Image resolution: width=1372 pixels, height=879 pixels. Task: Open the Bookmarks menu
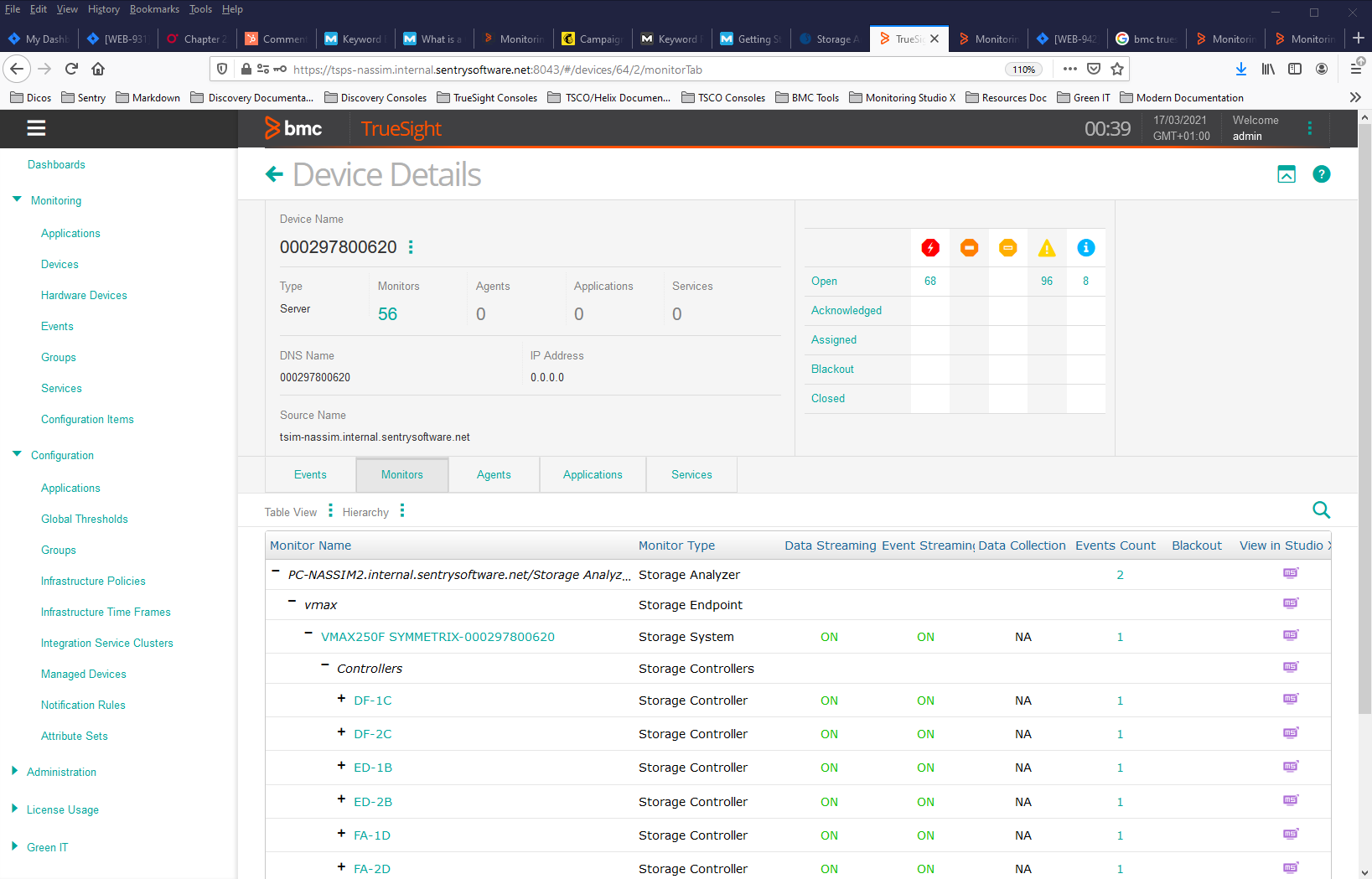coord(154,9)
